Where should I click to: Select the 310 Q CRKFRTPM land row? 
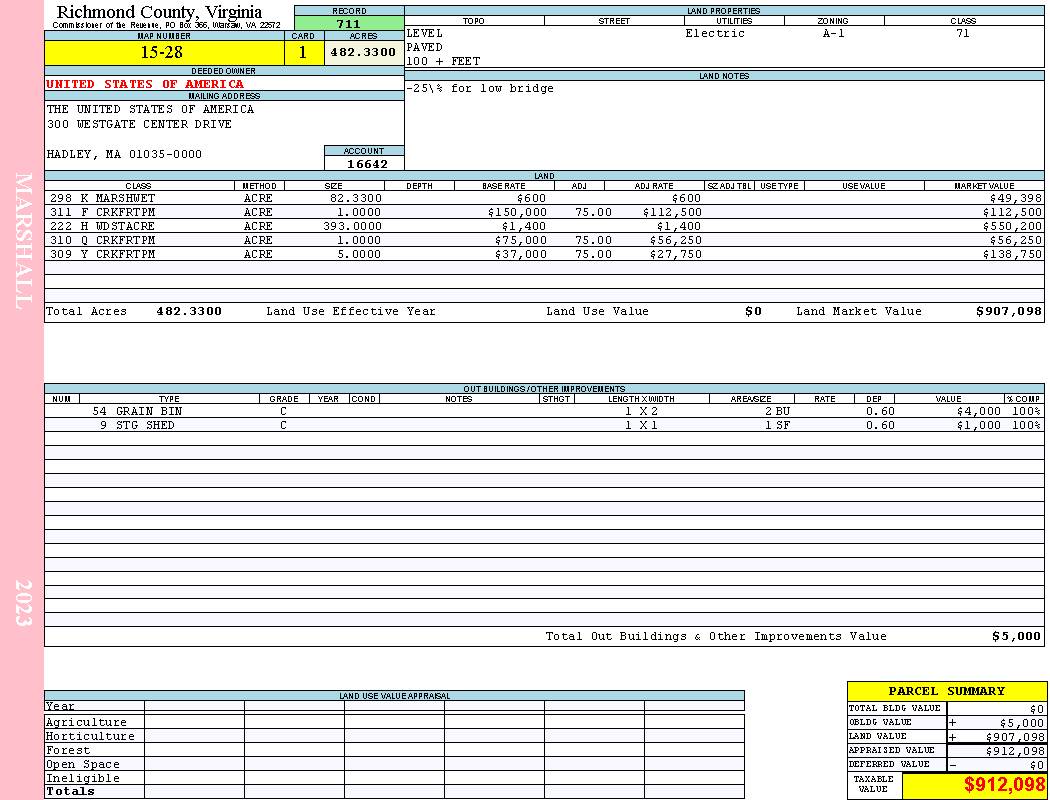[x=544, y=240]
